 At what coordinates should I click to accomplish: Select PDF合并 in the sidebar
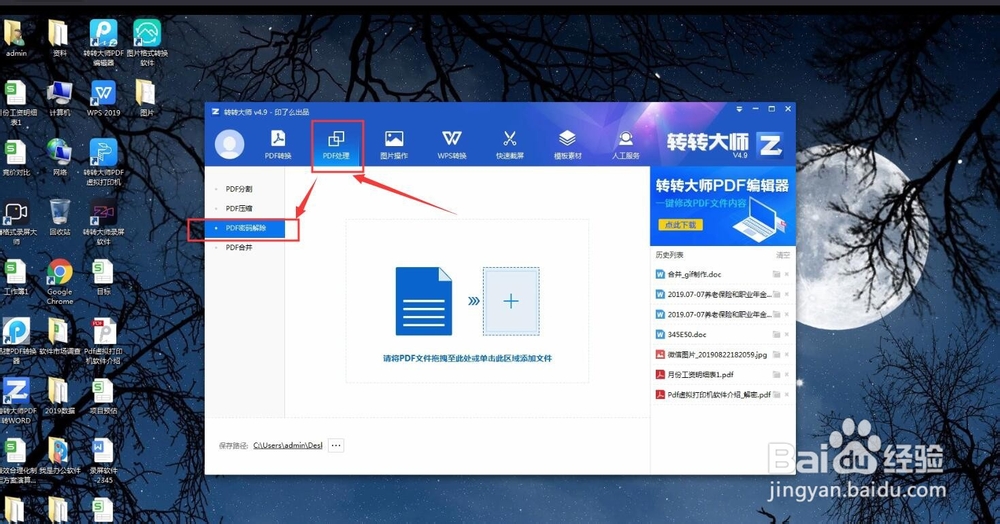[x=239, y=247]
